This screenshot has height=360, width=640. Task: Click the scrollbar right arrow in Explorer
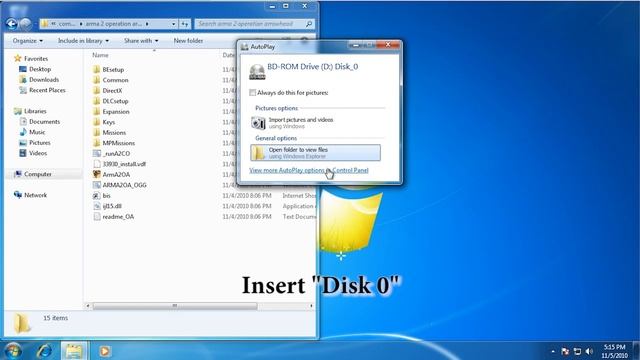[x=311, y=306]
